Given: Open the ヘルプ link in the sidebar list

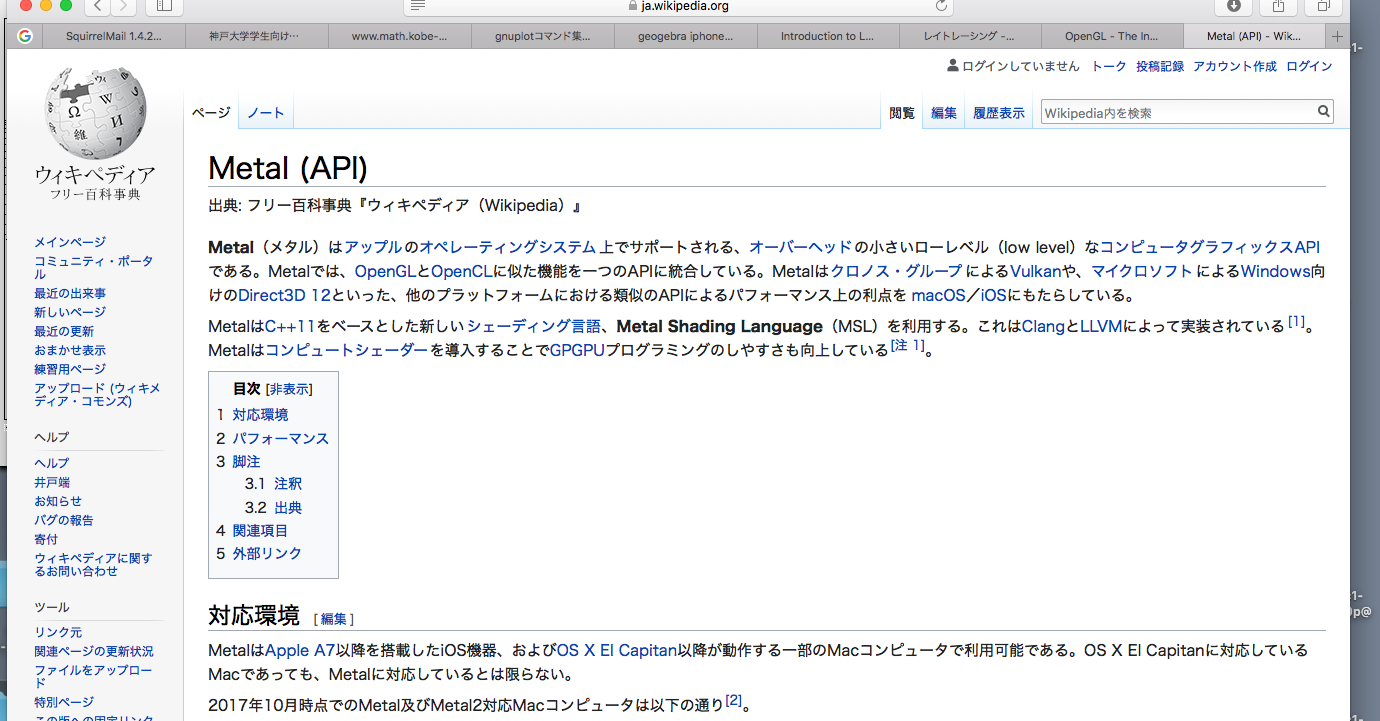Looking at the screenshot, I should pos(52,463).
